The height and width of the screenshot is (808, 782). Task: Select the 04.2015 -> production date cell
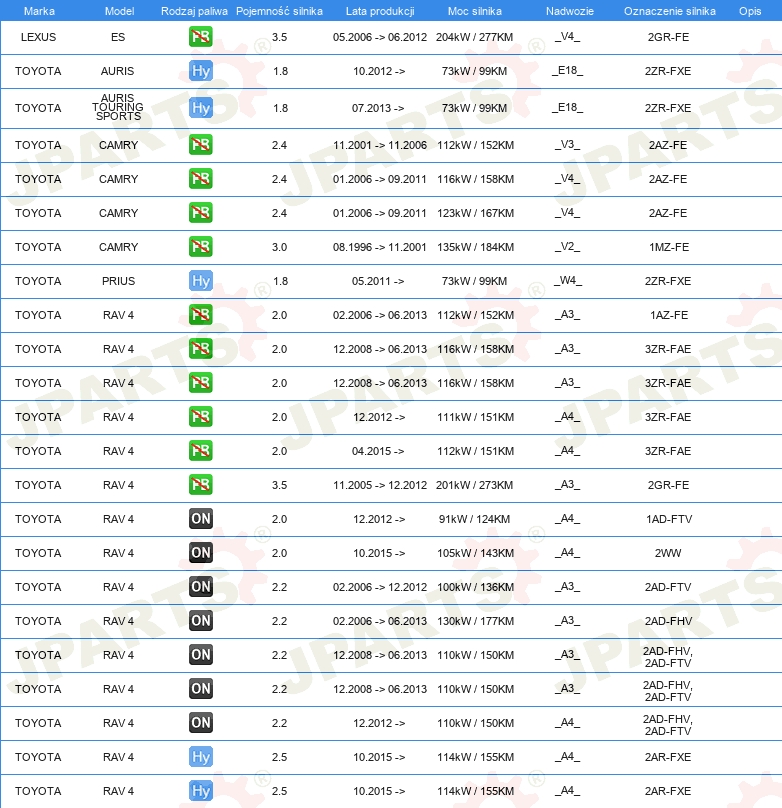point(378,451)
